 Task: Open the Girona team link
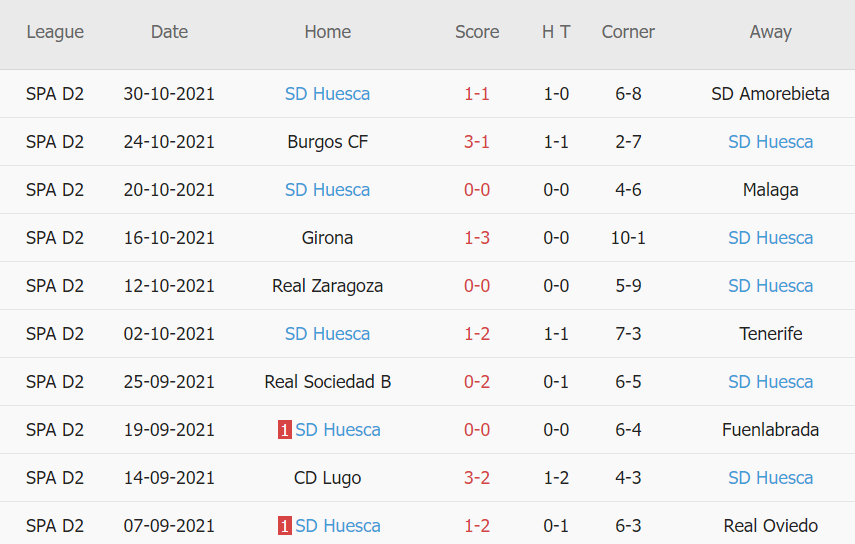[x=327, y=238]
